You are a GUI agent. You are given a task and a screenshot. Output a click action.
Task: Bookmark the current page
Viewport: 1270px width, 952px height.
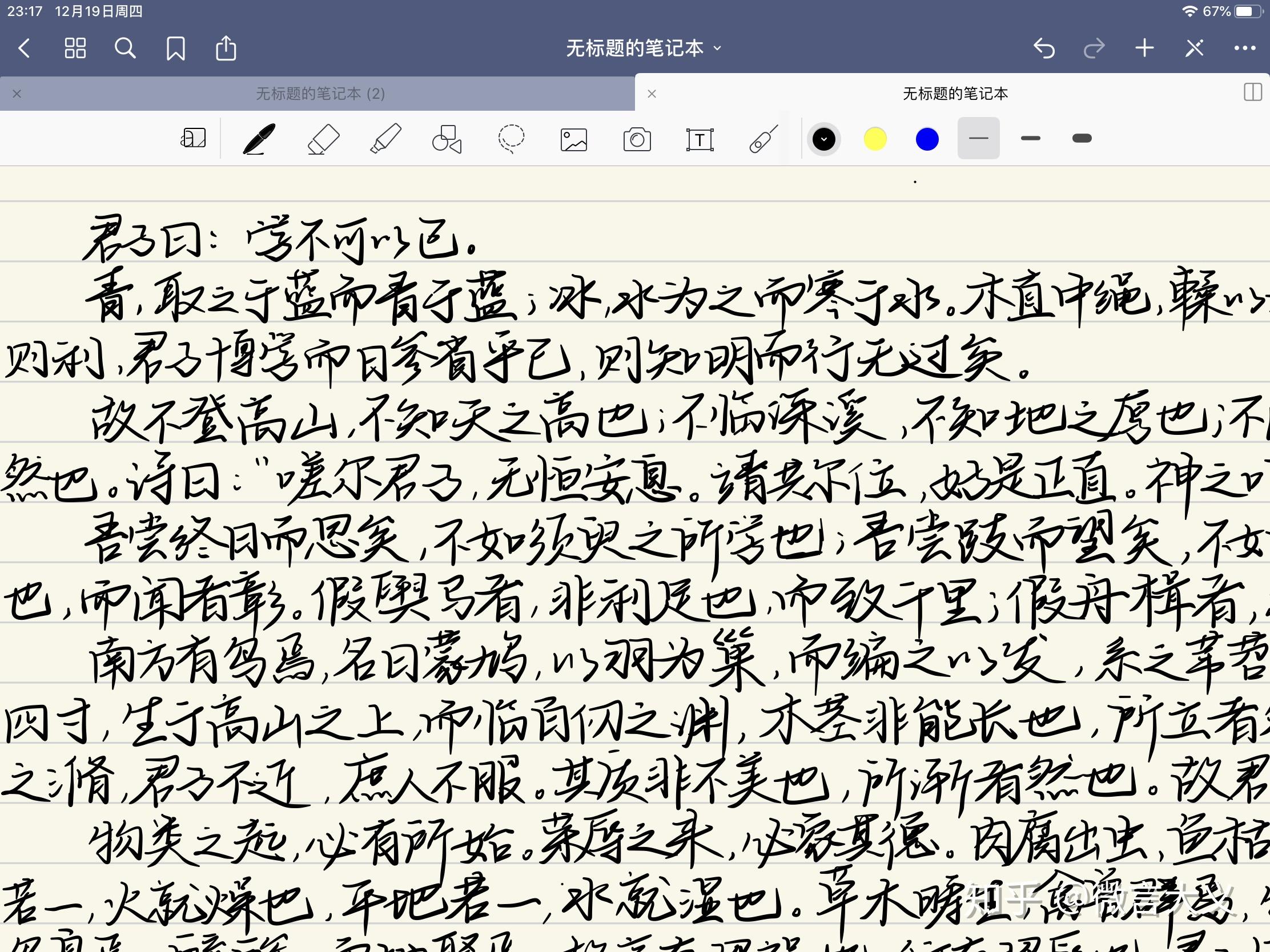pyautogui.click(x=176, y=48)
